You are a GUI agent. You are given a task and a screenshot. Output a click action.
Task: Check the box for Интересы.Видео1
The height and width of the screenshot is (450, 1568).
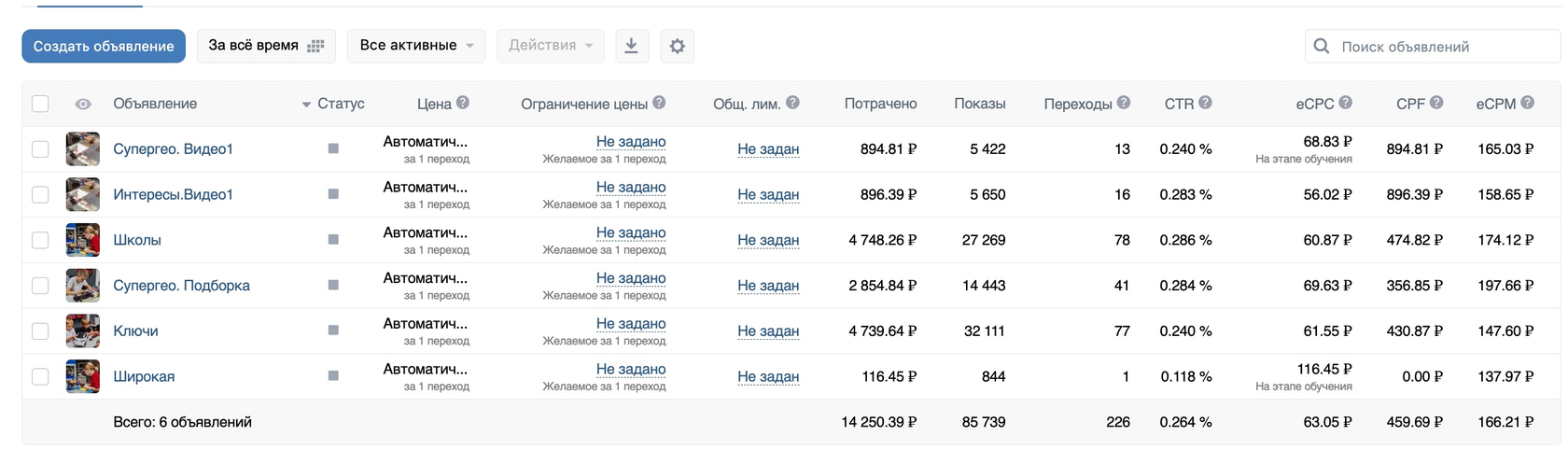[x=40, y=194]
